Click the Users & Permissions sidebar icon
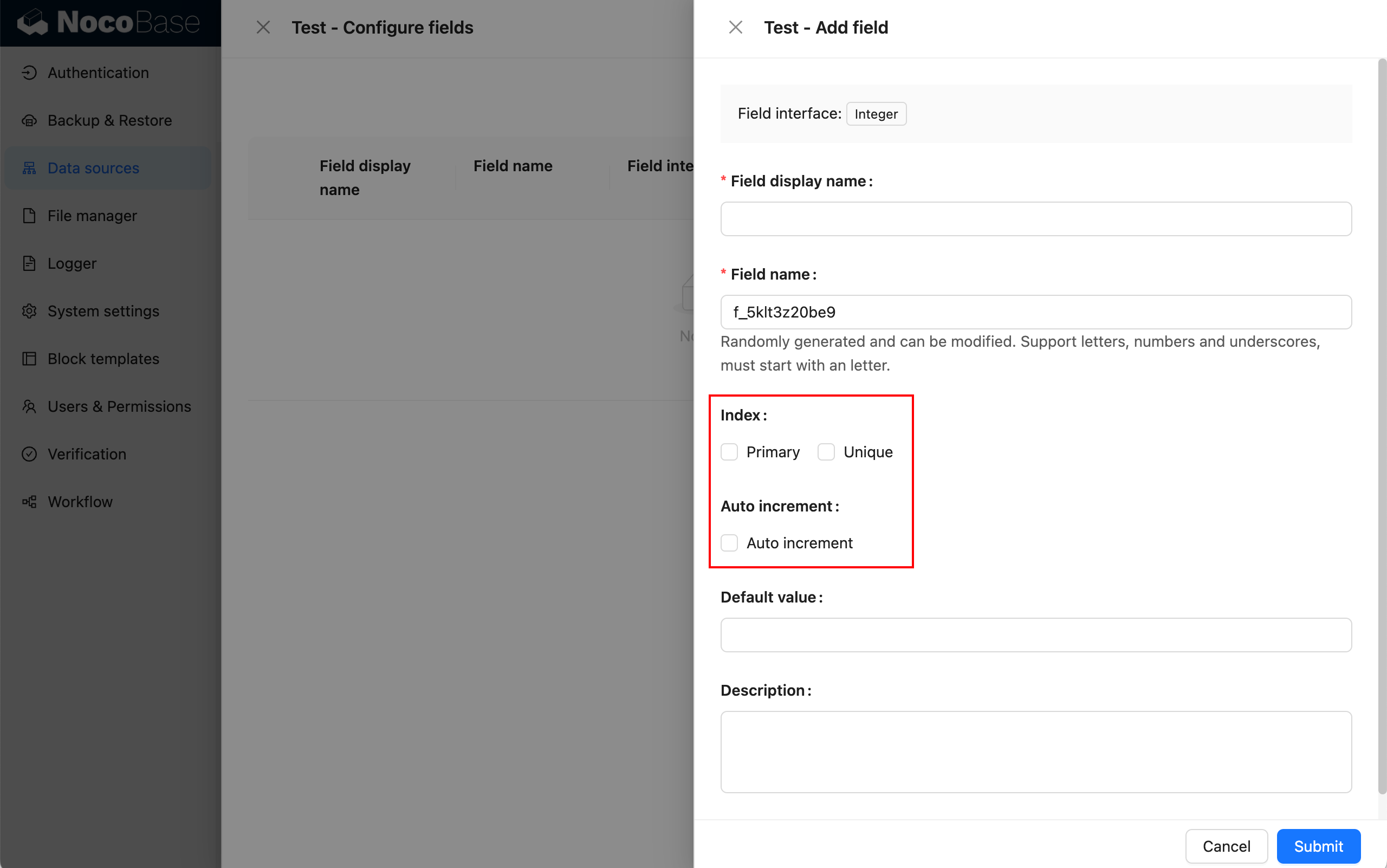This screenshot has height=868, width=1387. click(x=30, y=406)
